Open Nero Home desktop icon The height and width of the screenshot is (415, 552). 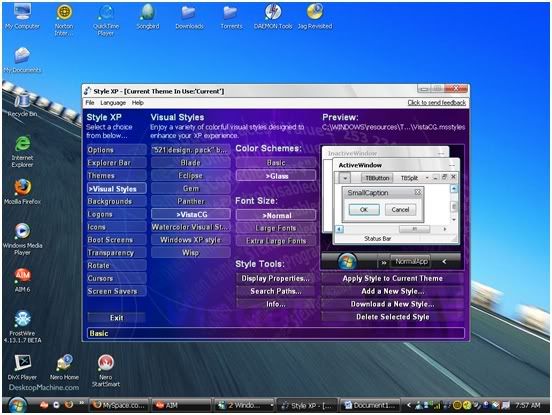pyautogui.click(x=64, y=367)
